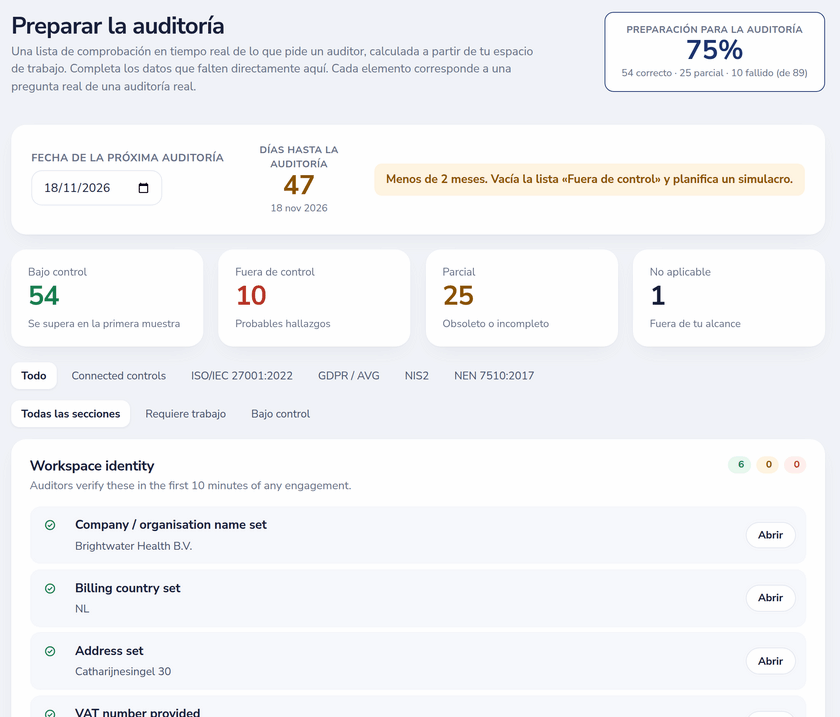
Task: Click the red badge showing 0 in Workspace identity
Action: (796, 465)
